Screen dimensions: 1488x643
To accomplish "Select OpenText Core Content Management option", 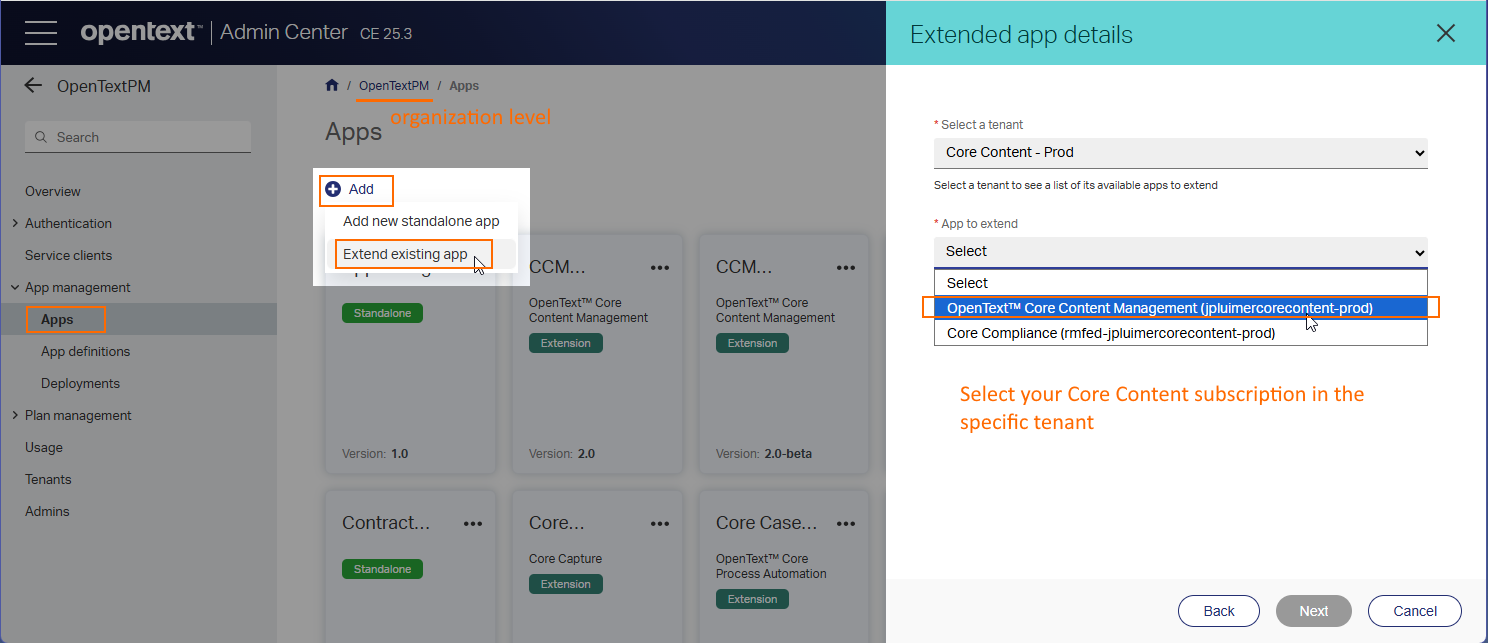I will coord(1180,308).
